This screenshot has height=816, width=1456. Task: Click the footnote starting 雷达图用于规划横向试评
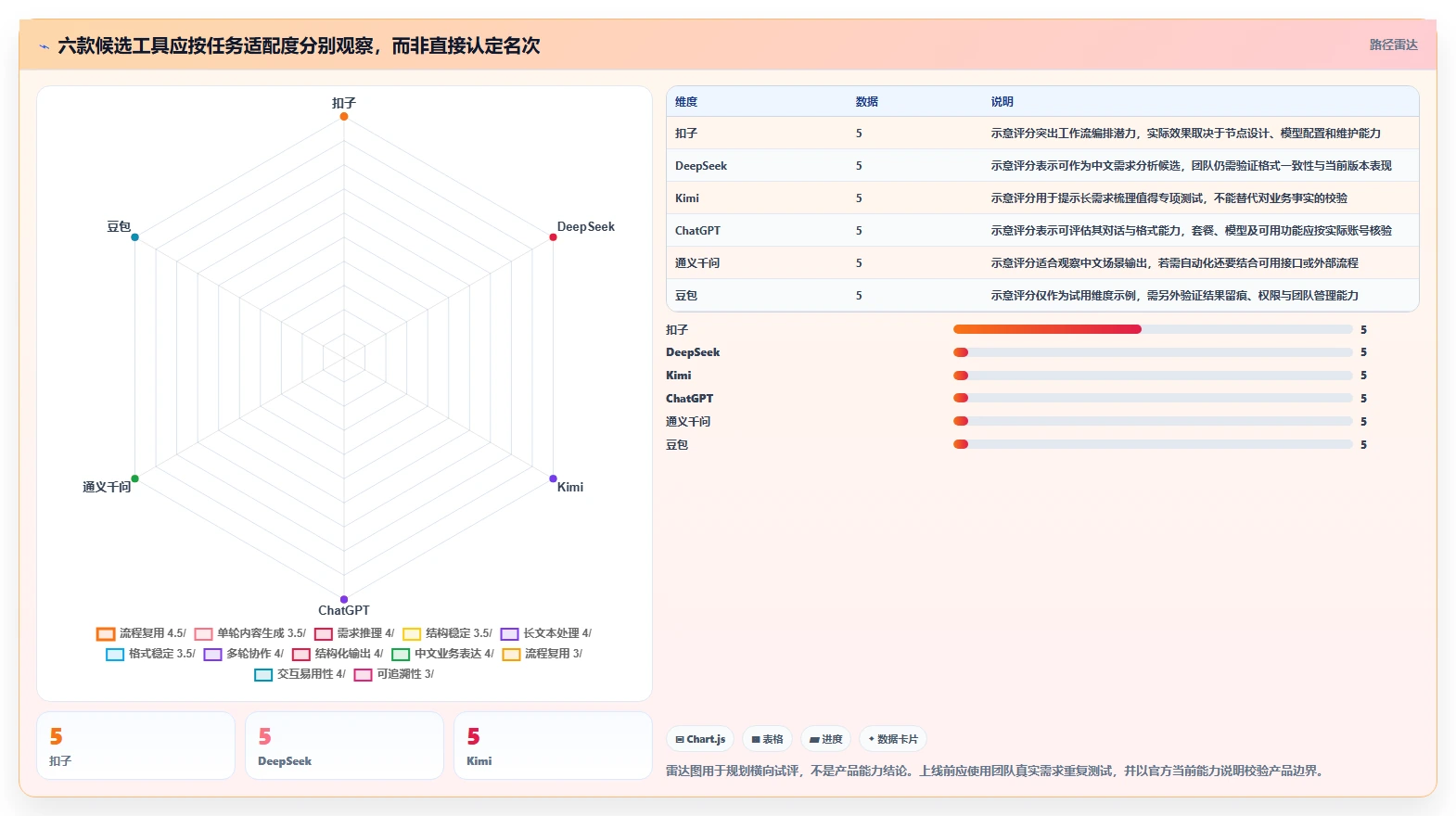(x=997, y=771)
